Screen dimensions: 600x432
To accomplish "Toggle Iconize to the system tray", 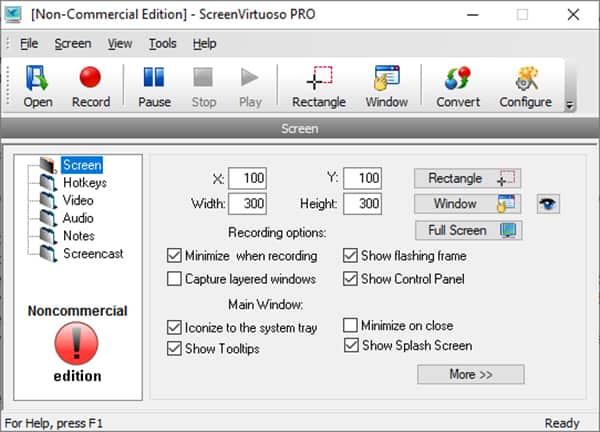I will point(174,328).
